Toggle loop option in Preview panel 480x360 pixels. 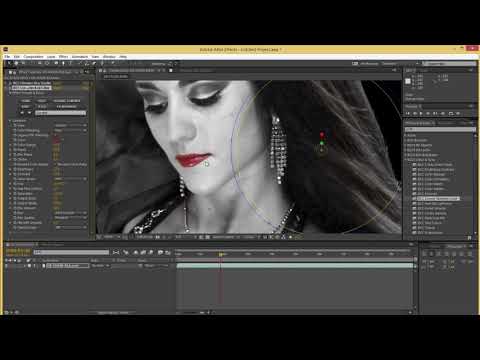[451, 113]
